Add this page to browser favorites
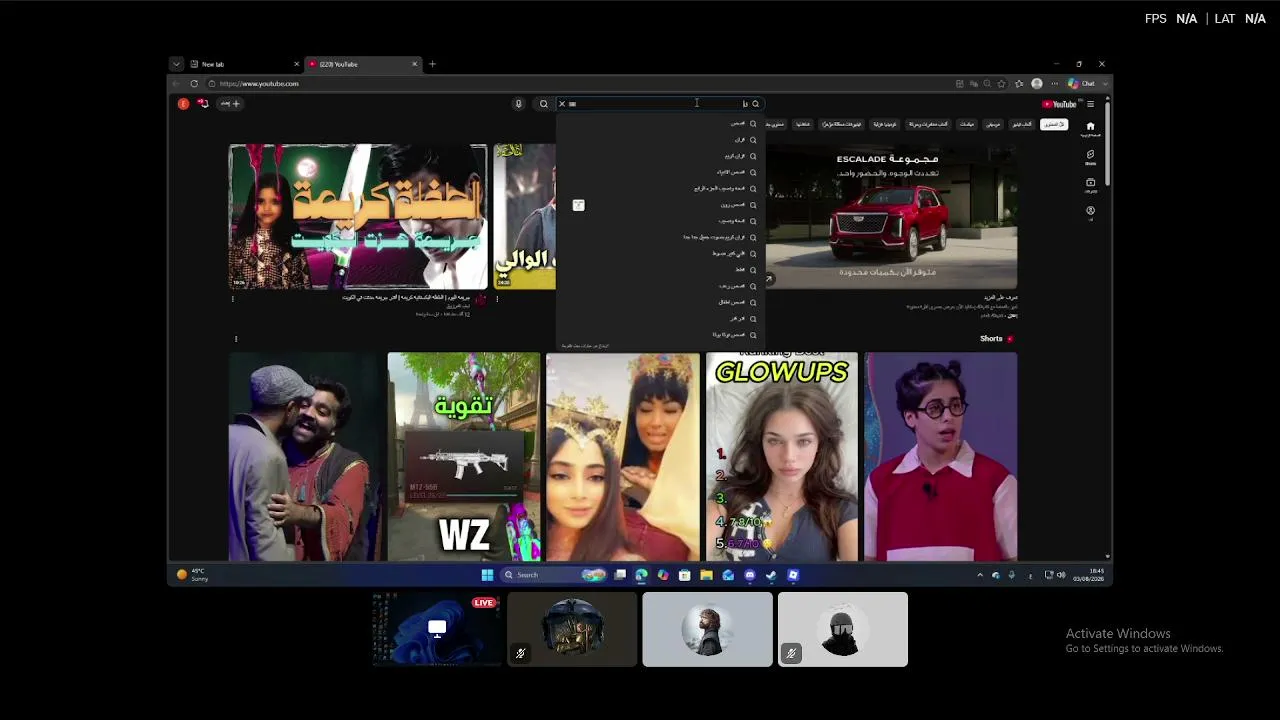Viewport: 1280px width, 720px height. [x=1002, y=84]
